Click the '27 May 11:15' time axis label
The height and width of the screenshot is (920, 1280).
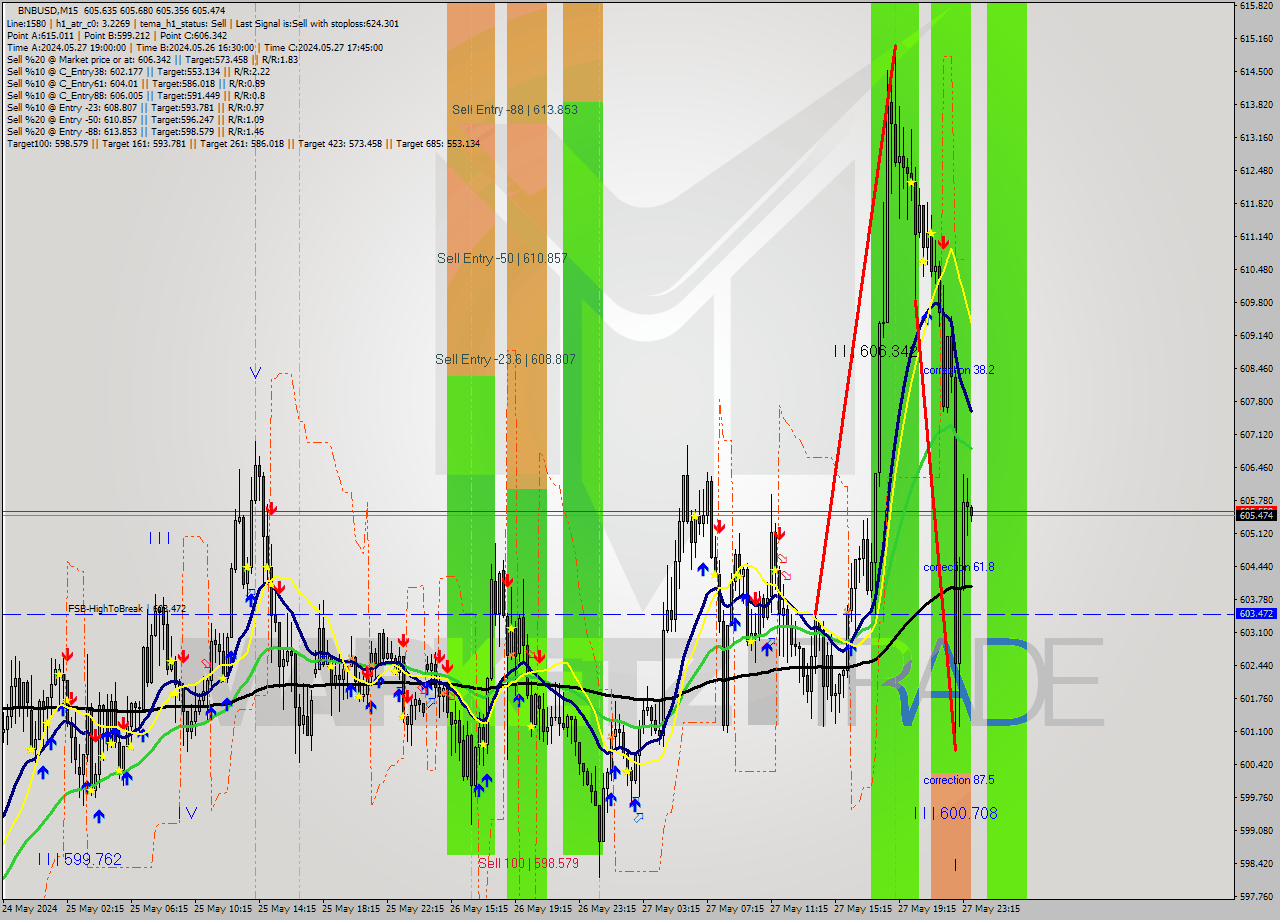tap(799, 909)
